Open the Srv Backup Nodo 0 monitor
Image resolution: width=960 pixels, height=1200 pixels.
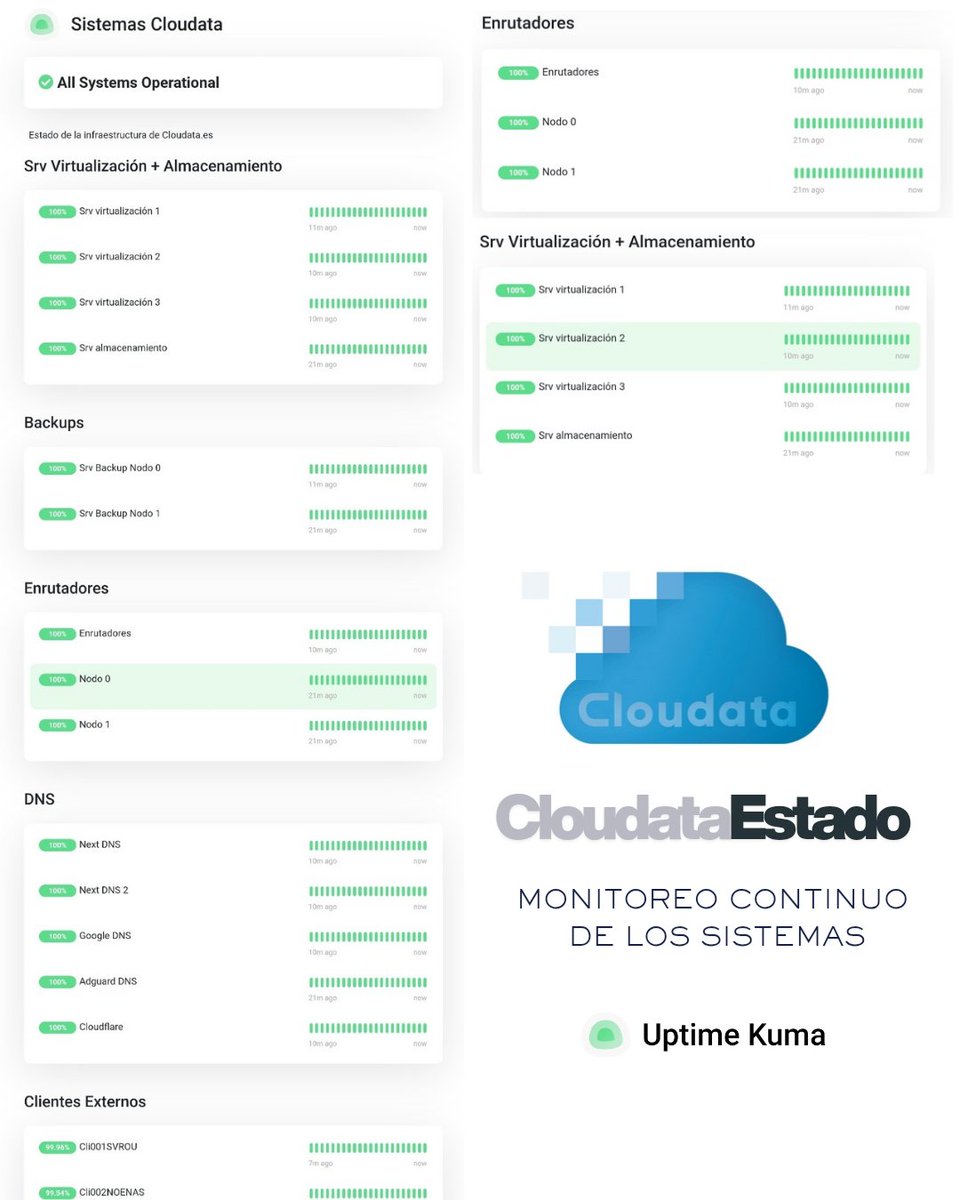coord(120,468)
